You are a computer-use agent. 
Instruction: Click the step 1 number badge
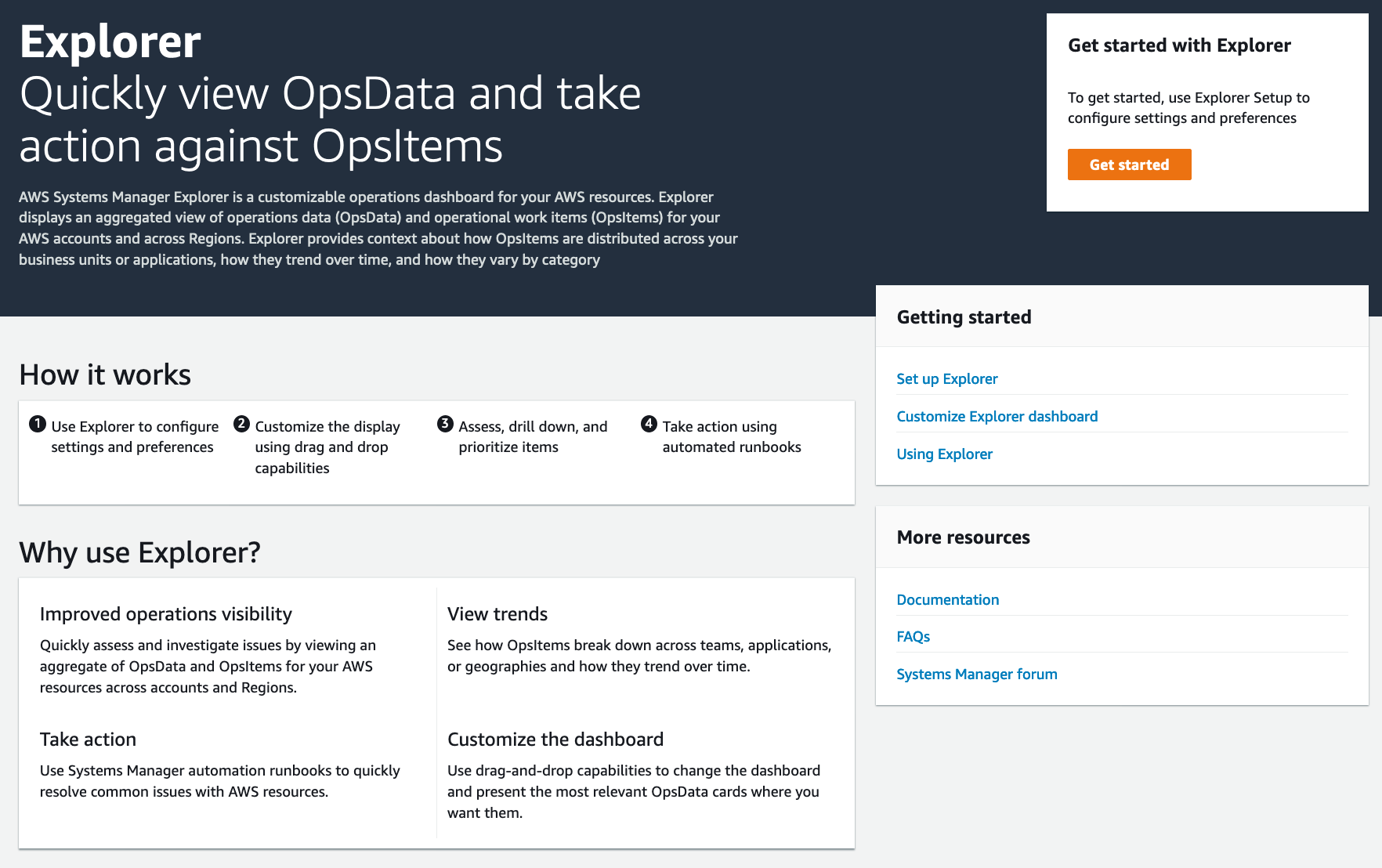tap(38, 425)
